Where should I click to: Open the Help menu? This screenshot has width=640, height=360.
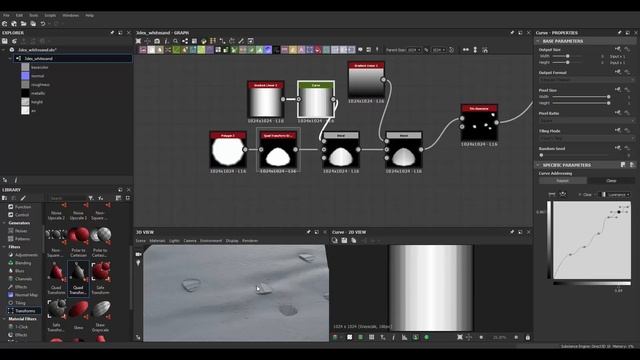[x=89, y=15]
